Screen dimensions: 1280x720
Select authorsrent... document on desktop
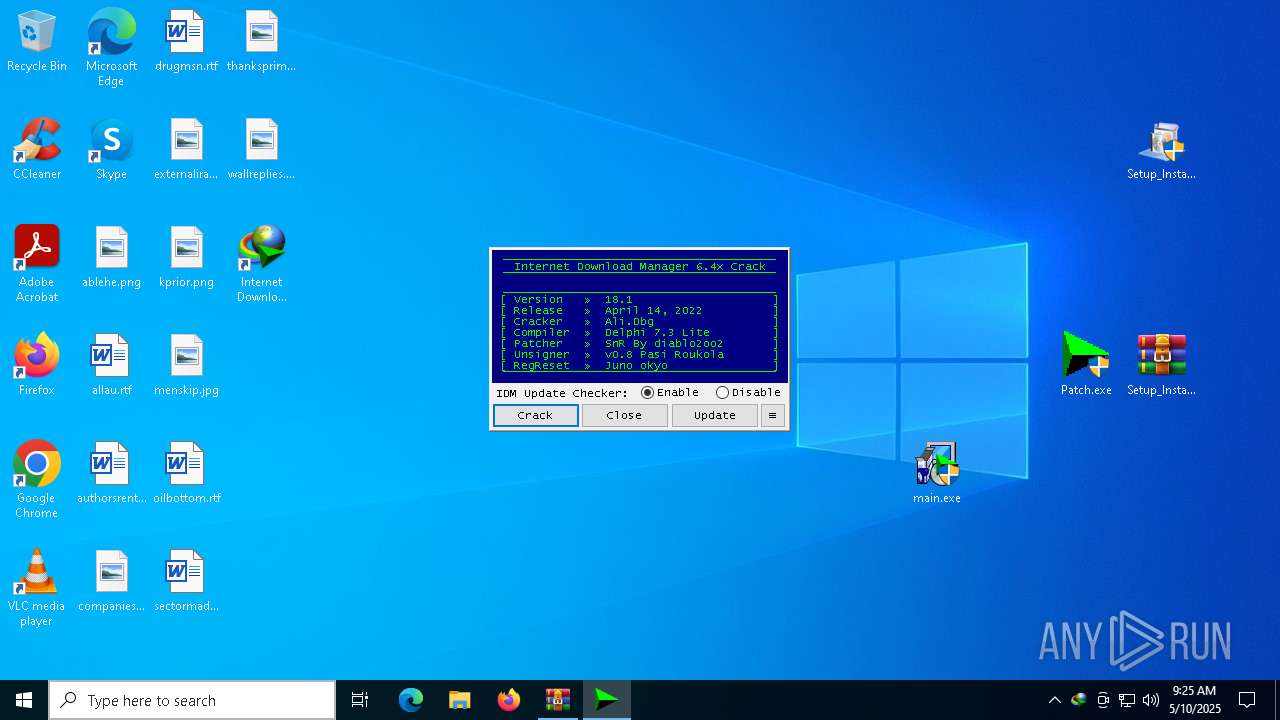tap(111, 474)
